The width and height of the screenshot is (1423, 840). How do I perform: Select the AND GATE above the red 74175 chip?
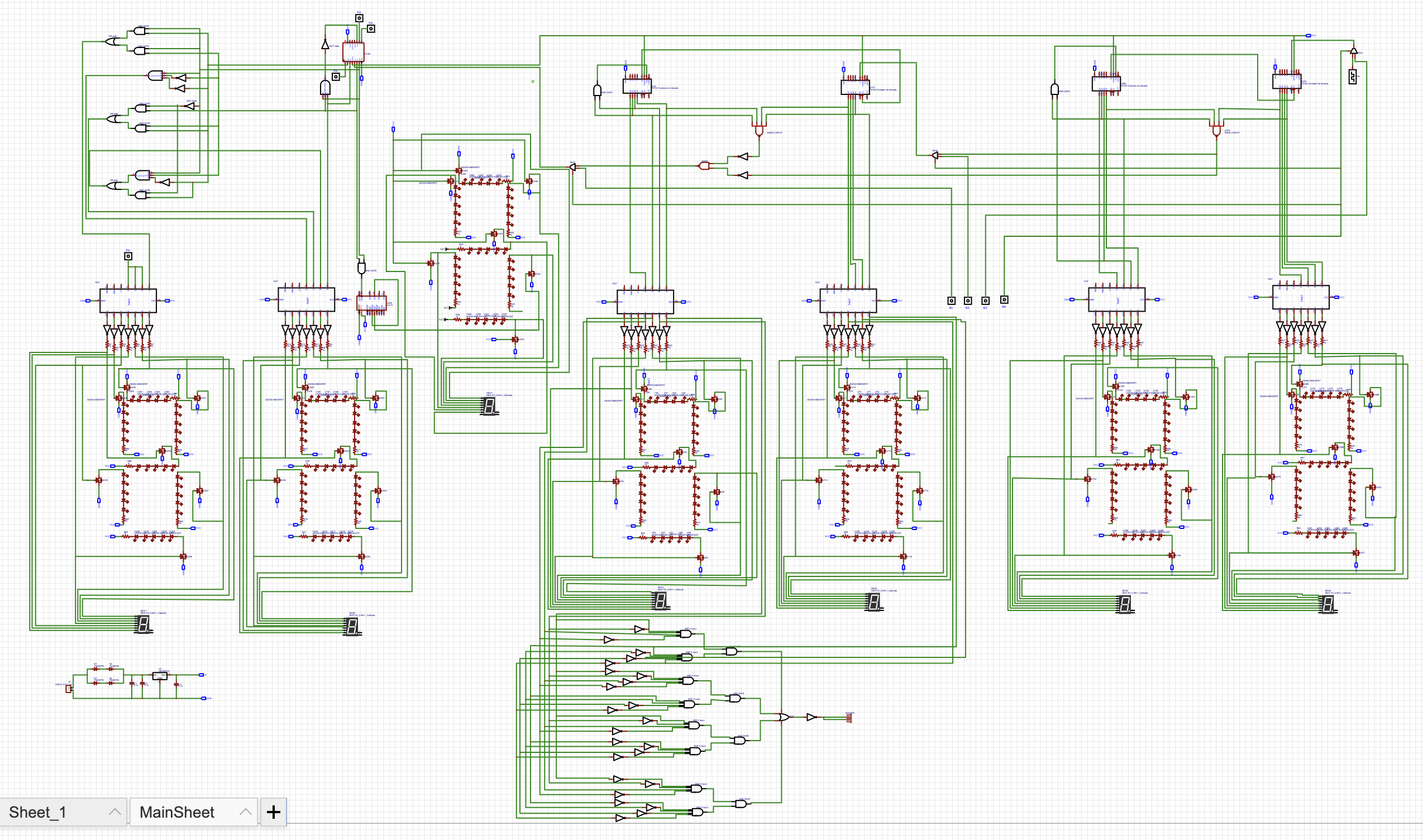[x=361, y=267]
